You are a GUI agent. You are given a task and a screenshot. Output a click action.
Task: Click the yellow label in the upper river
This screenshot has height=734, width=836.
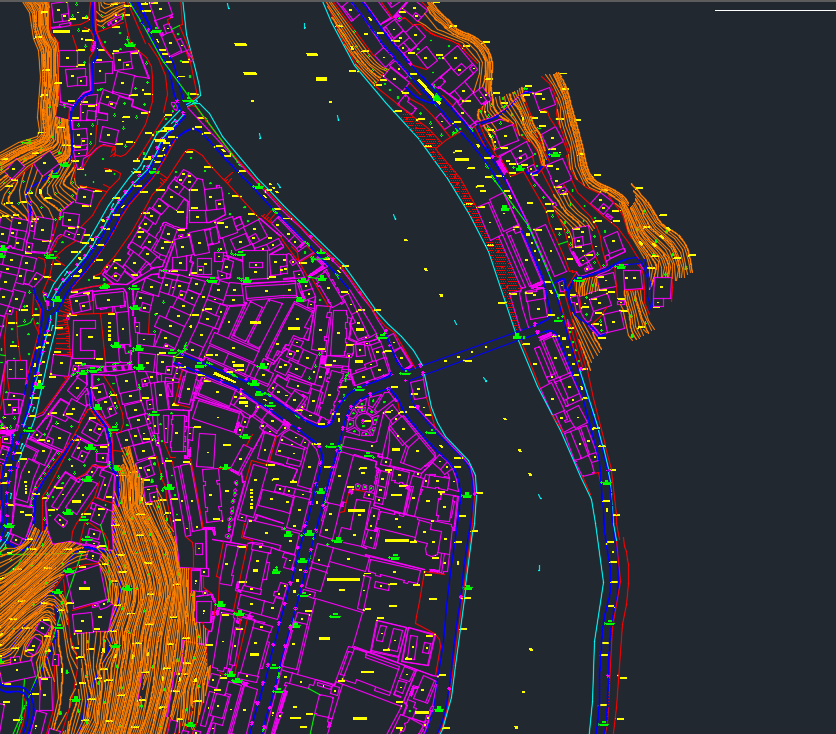click(x=321, y=79)
